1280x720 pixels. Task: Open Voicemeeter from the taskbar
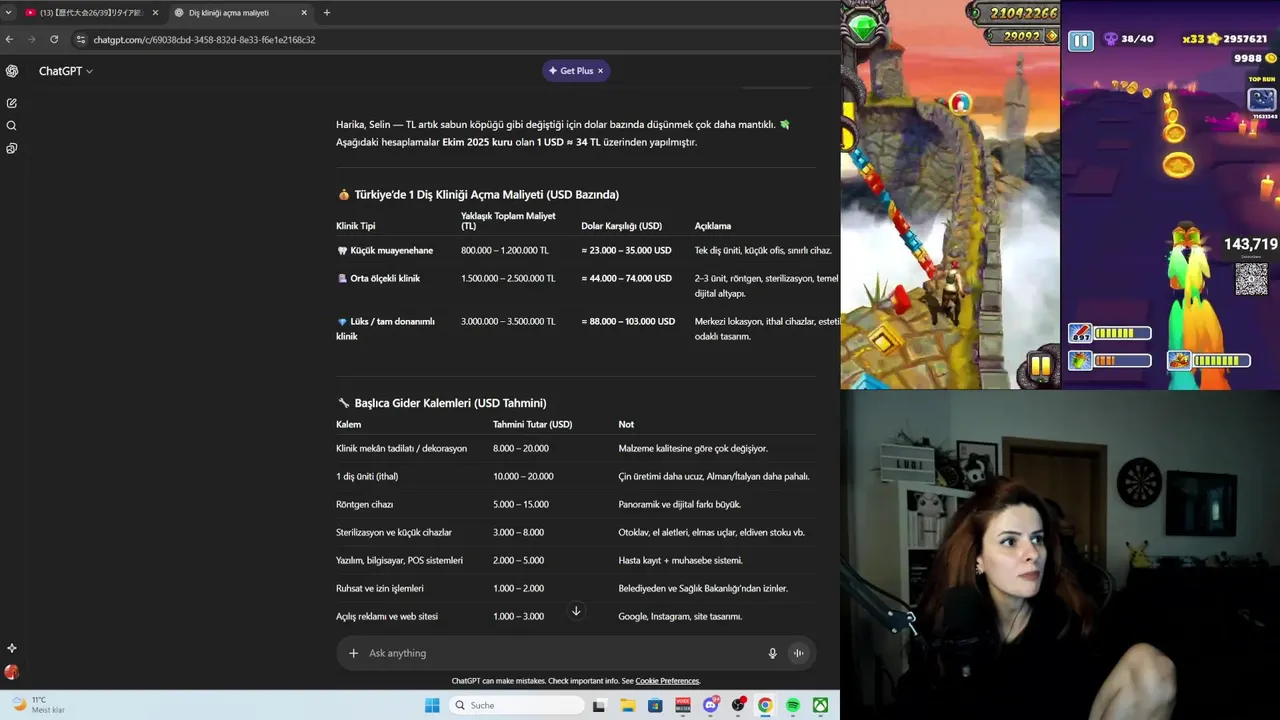(684, 705)
